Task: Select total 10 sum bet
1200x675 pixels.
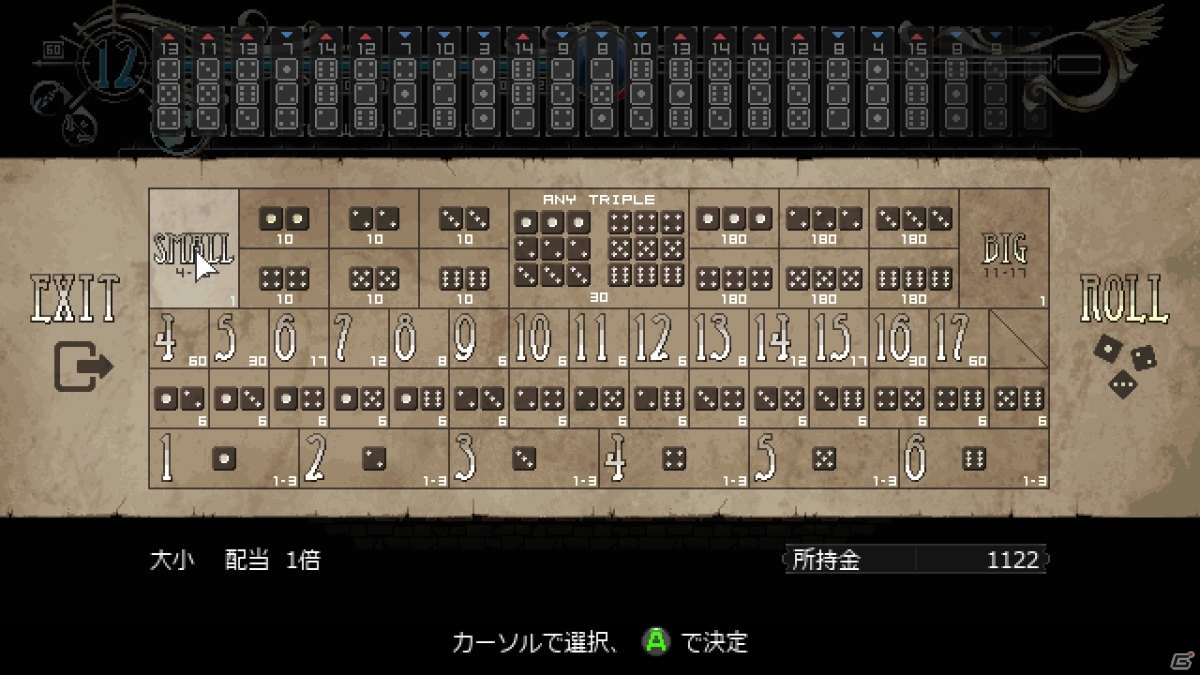Action: coord(539,338)
